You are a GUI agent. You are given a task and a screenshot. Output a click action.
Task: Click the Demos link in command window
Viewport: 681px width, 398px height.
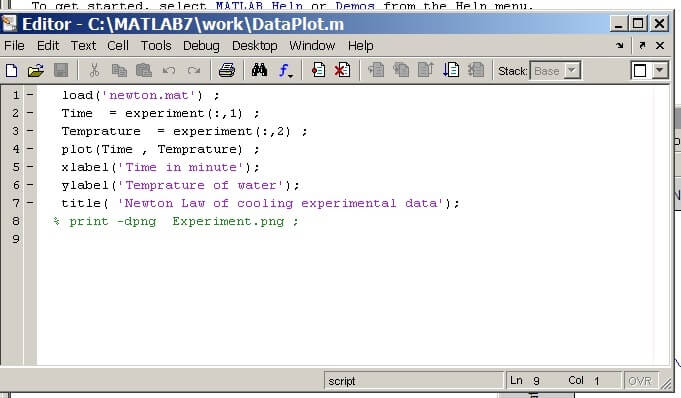click(355, 6)
